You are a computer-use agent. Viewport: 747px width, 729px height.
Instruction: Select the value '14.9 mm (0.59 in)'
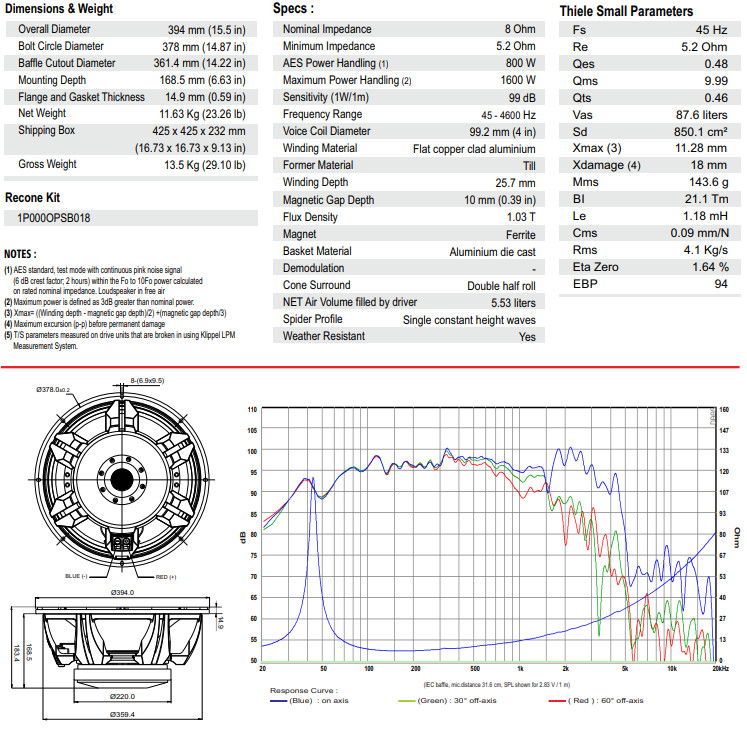pos(205,97)
